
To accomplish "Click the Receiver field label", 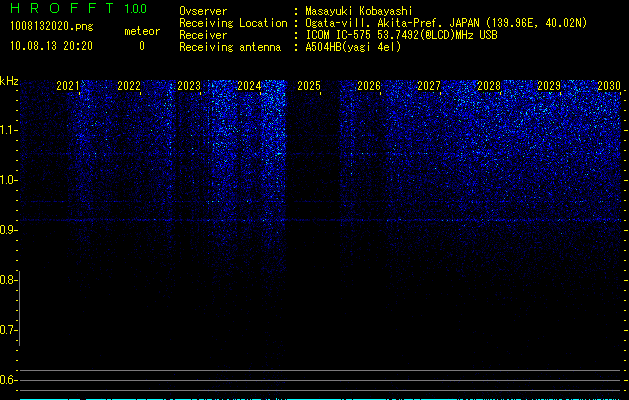I will 203,35.
